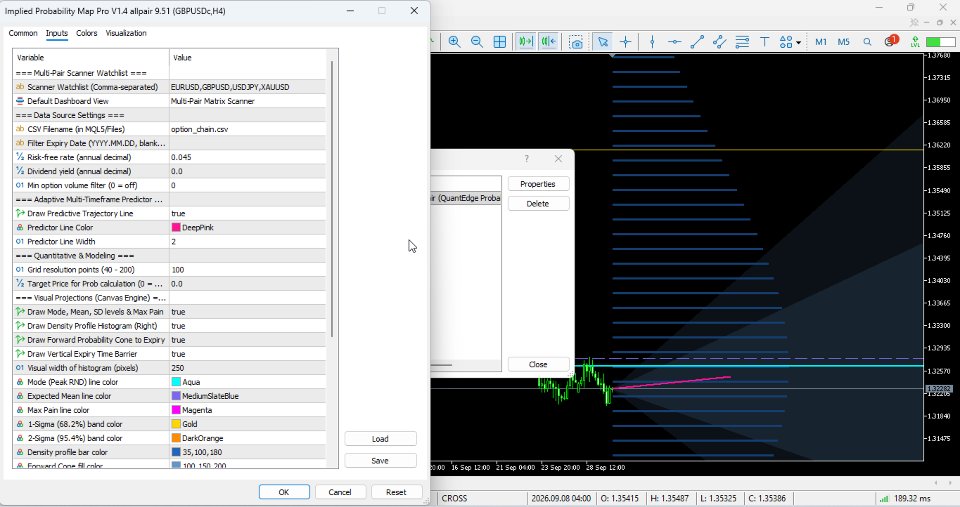Select the Magenta Max Pain line color

[247, 410]
